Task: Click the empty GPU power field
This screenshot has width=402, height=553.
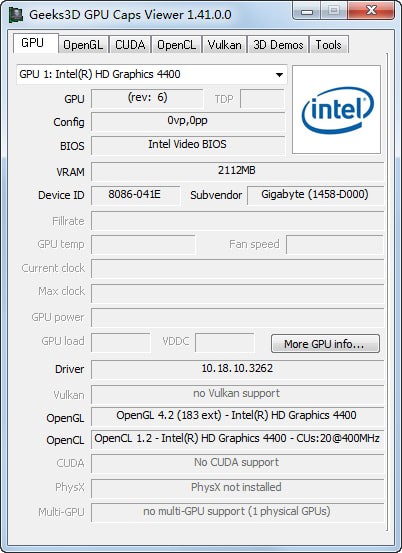Action: pyautogui.click(x=237, y=317)
